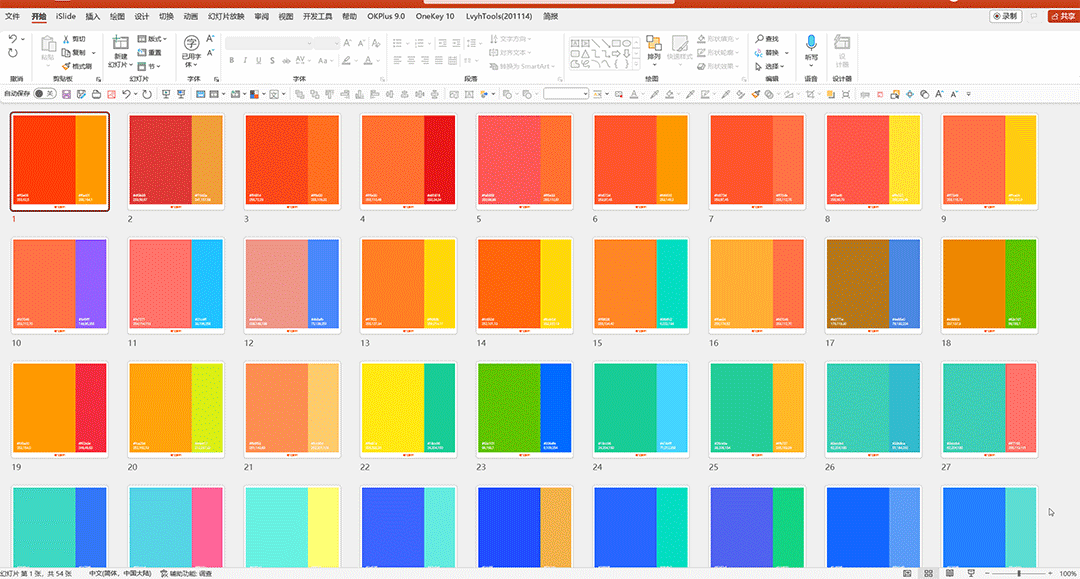Viewport: 1080px width, 579px height.
Task: Select slide 1 red-orange thumbnail
Action: point(60,162)
